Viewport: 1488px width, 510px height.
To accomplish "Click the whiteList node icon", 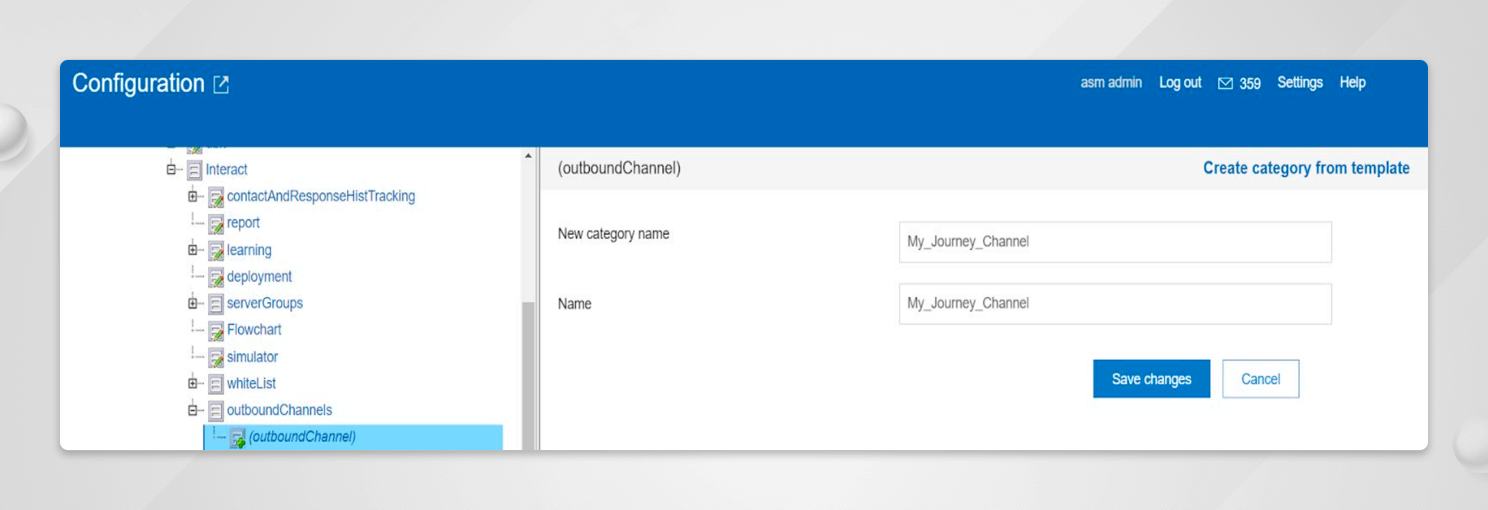I will pyautogui.click(x=216, y=384).
